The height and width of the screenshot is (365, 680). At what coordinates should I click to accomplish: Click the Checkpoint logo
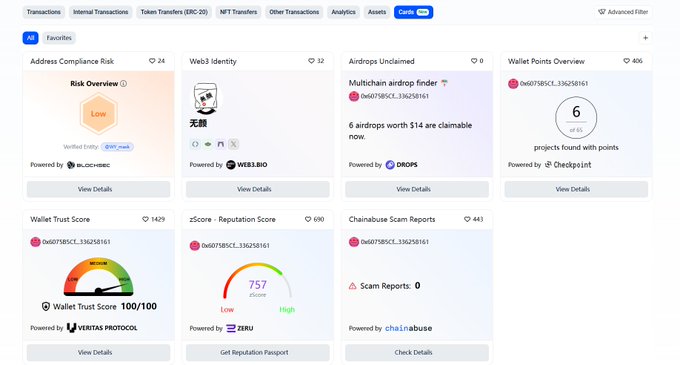pos(568,165)
